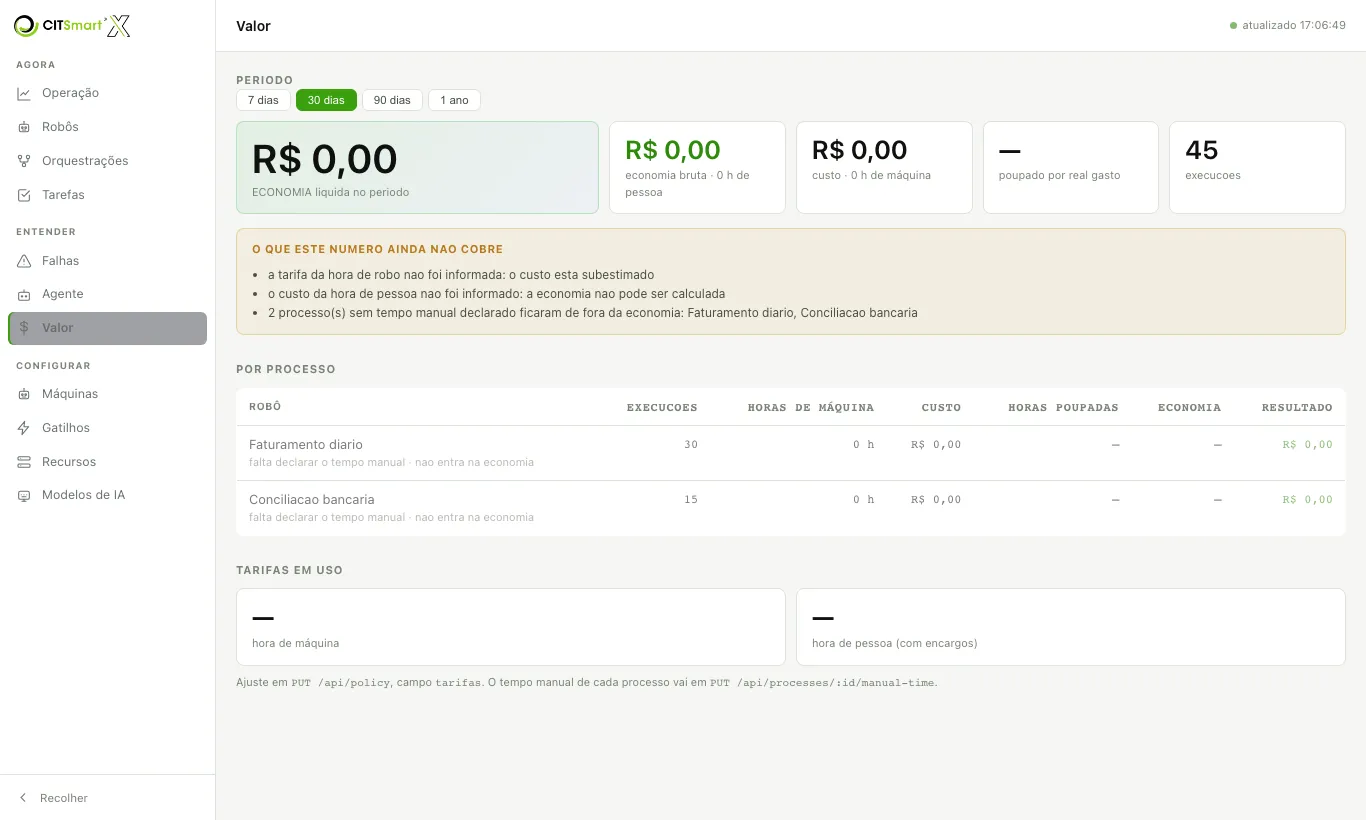Click the poupado por real gasto card
This screenshot has height=820, width=1366.
1071,168
